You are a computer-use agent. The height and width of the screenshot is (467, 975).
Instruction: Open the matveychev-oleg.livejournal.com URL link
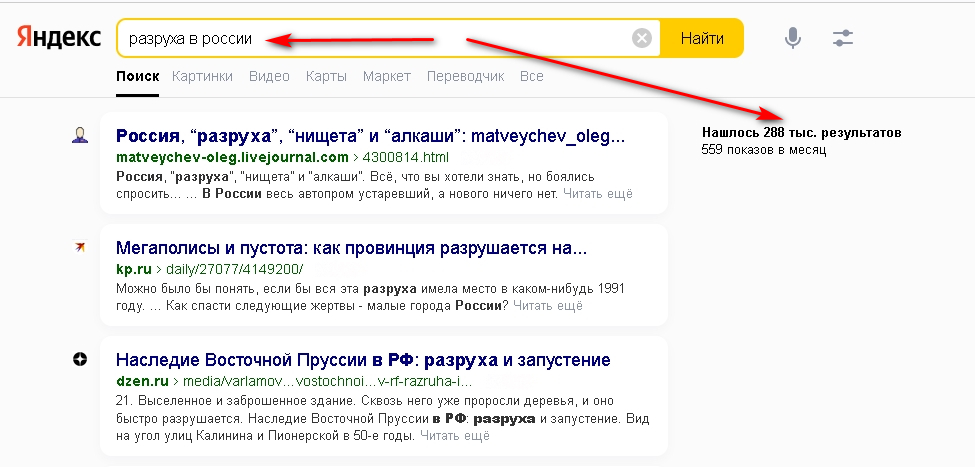(233, 157)
